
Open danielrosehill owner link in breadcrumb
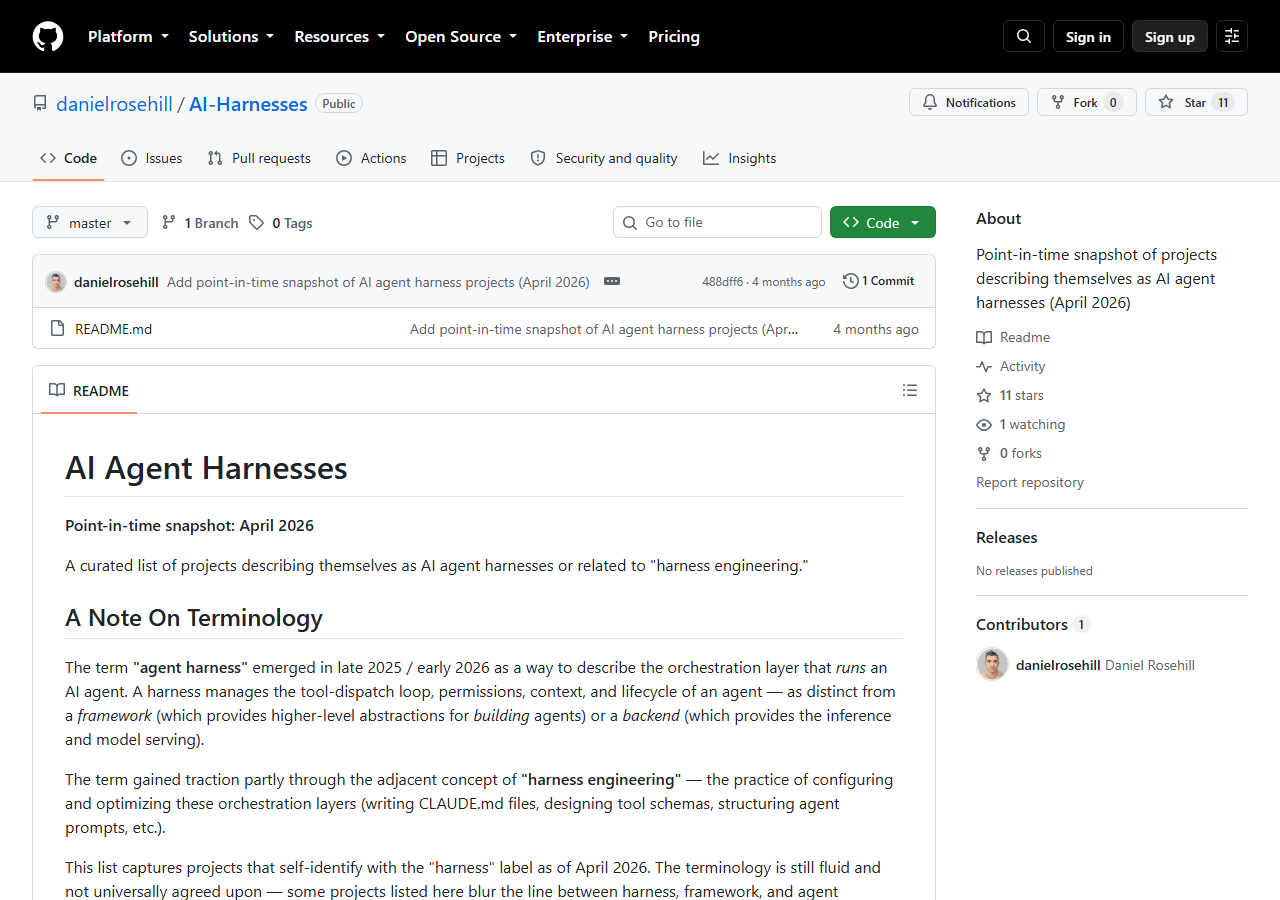(x=114, y=103)
